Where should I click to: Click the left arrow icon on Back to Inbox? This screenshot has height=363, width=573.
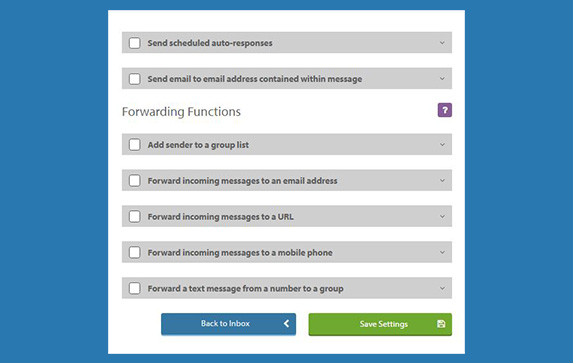coord(286,324)
